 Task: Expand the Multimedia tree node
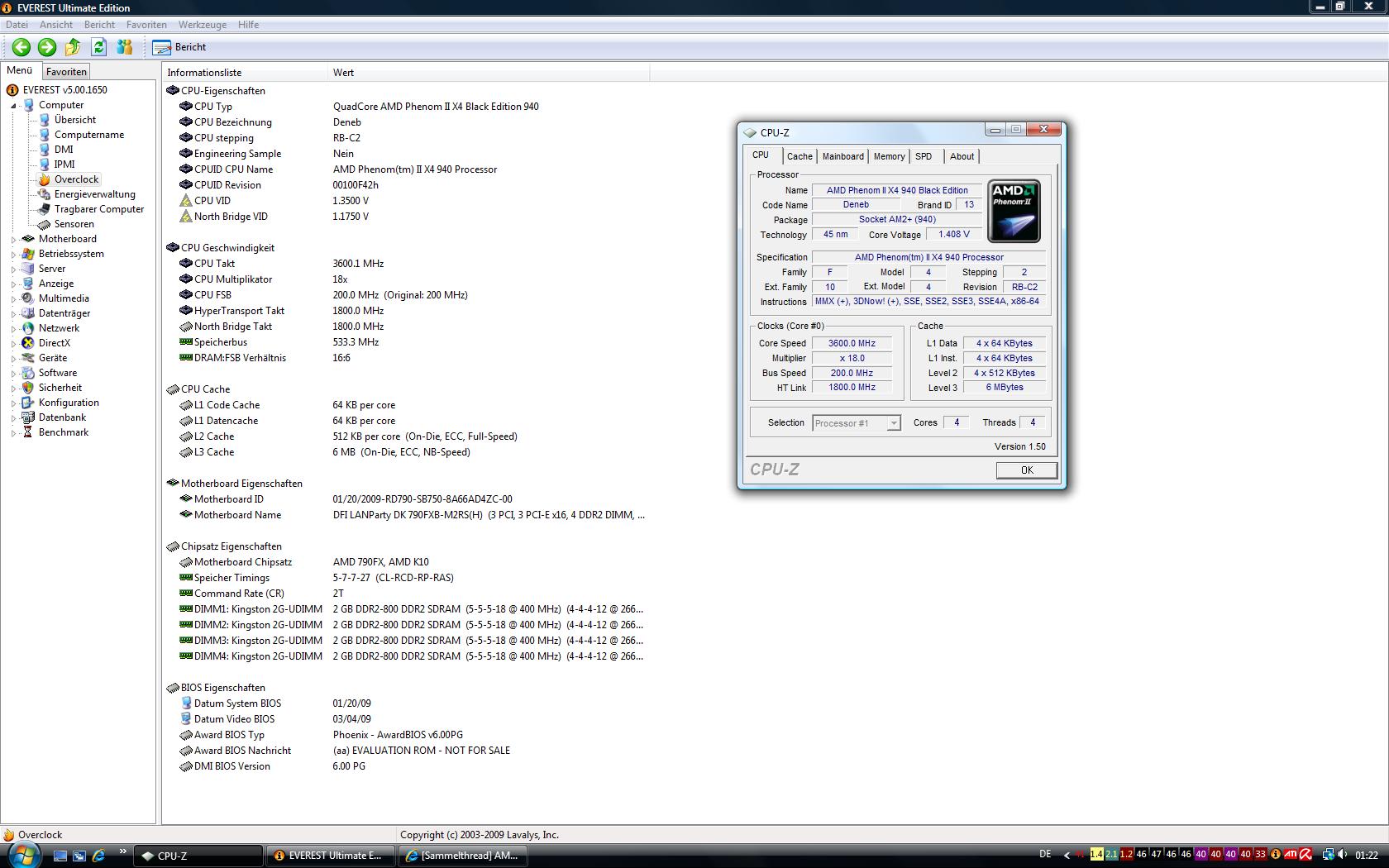[x=13, y=299]
